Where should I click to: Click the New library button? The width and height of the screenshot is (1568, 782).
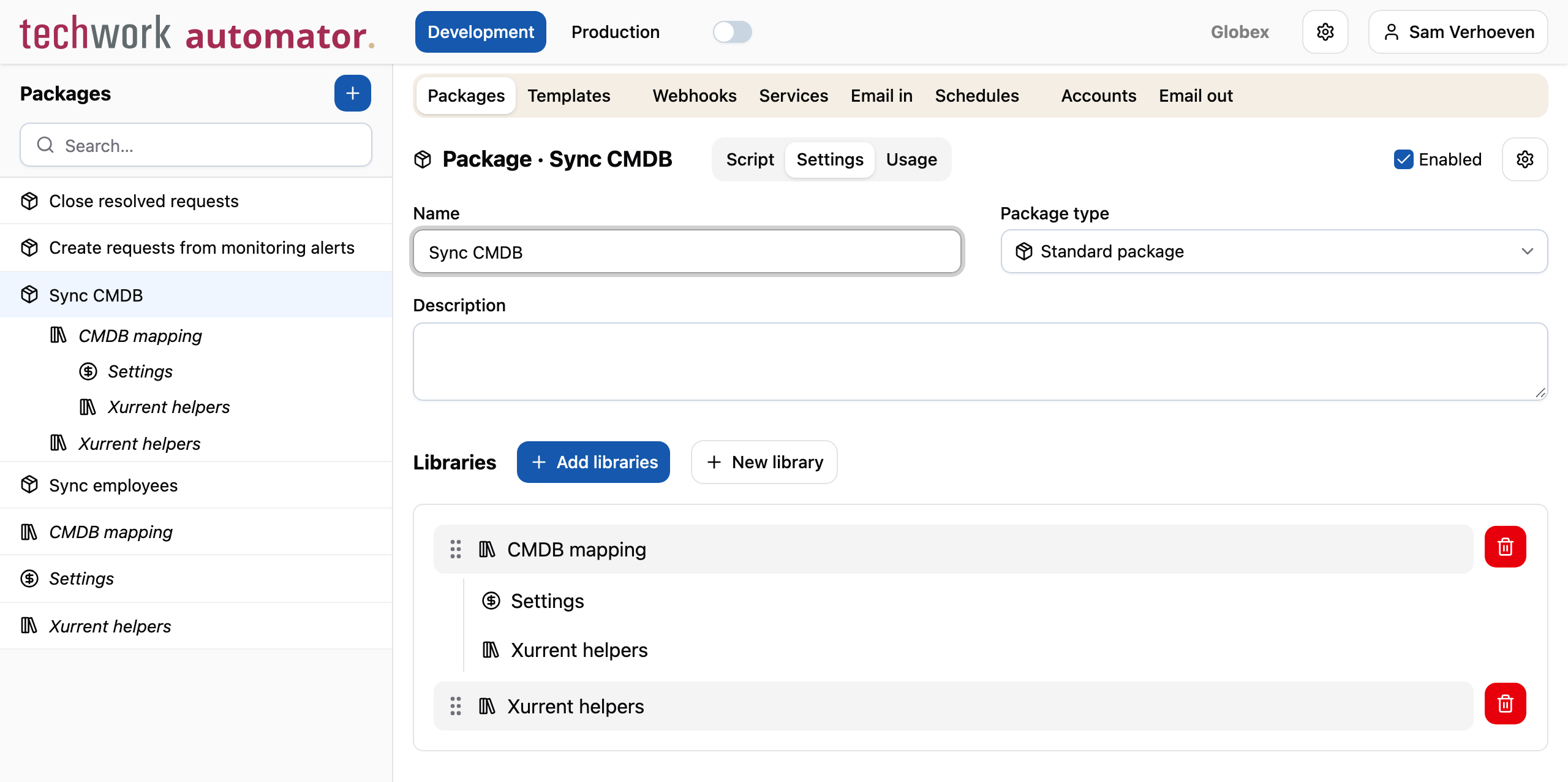point(764,462)
